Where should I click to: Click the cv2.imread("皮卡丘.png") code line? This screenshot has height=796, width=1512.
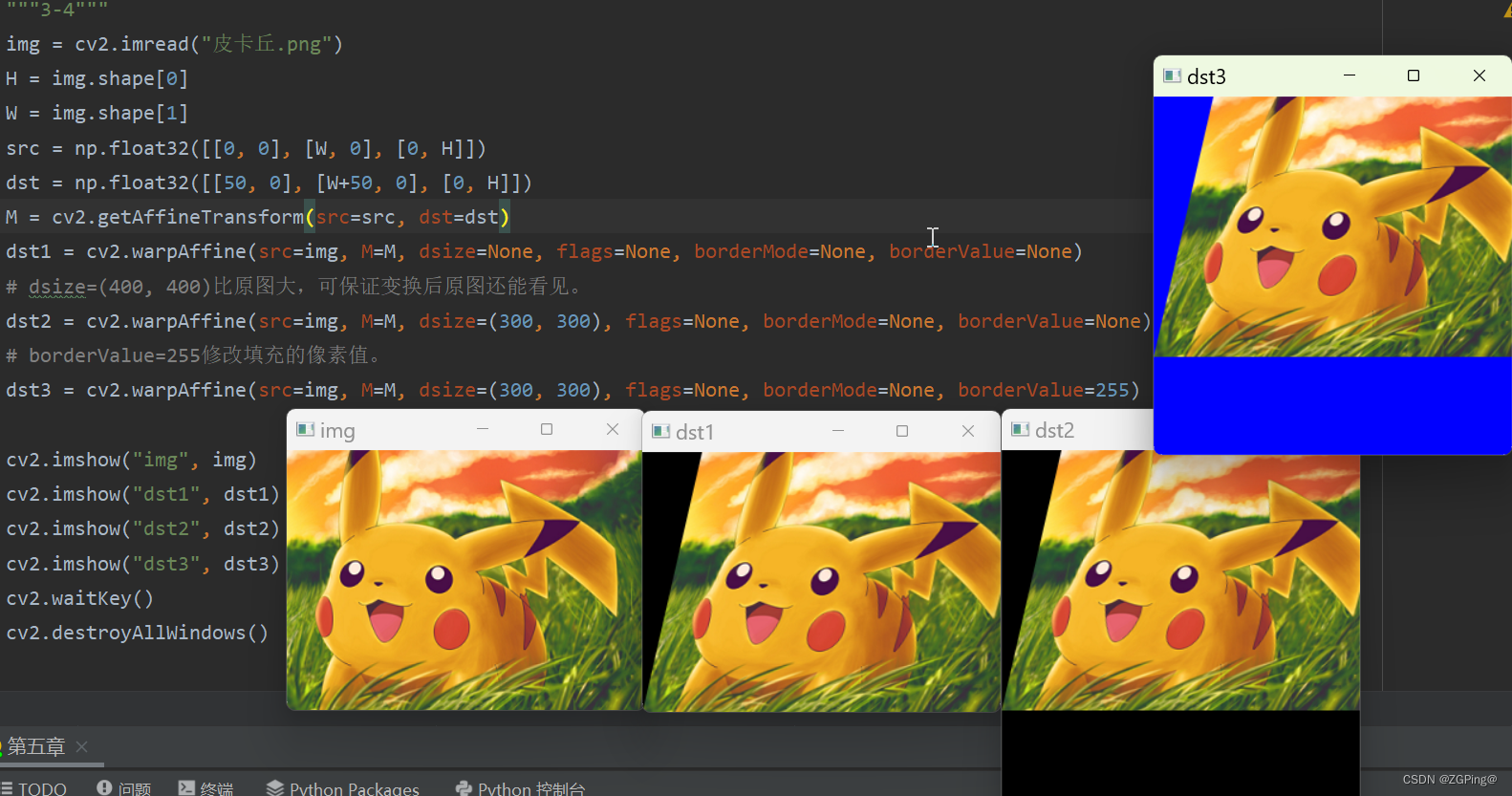tap(174, 44)
